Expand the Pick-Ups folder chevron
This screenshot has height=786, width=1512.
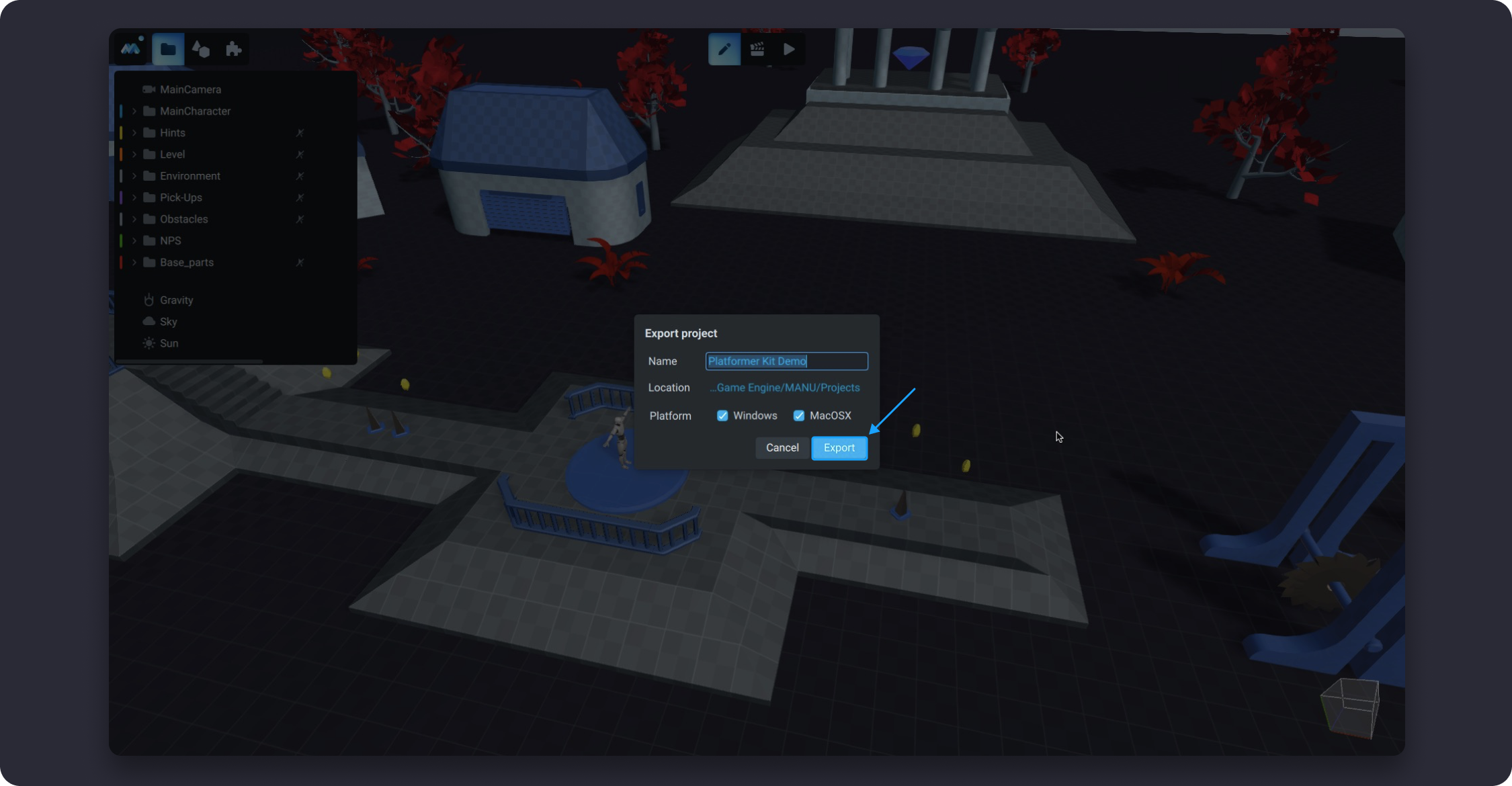(x=134, y=197)
